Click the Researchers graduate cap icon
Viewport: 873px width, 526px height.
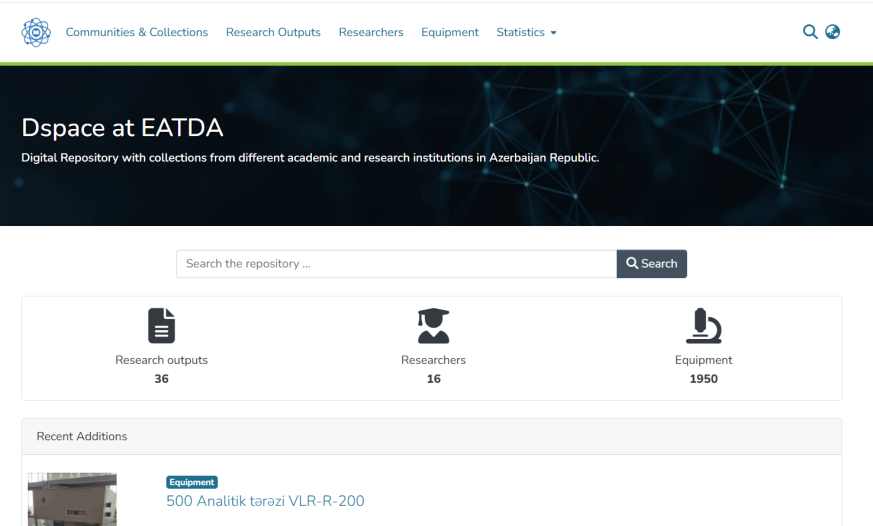click(x=433, y=326)
